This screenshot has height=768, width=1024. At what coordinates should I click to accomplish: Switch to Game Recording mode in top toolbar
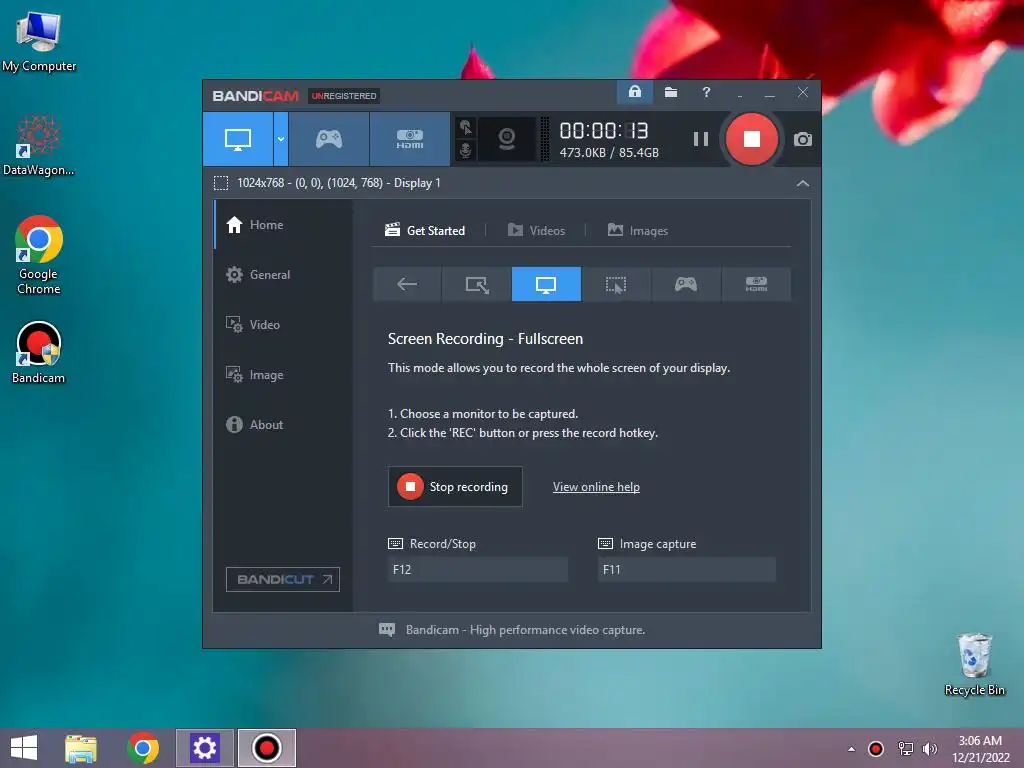(329, 138)
